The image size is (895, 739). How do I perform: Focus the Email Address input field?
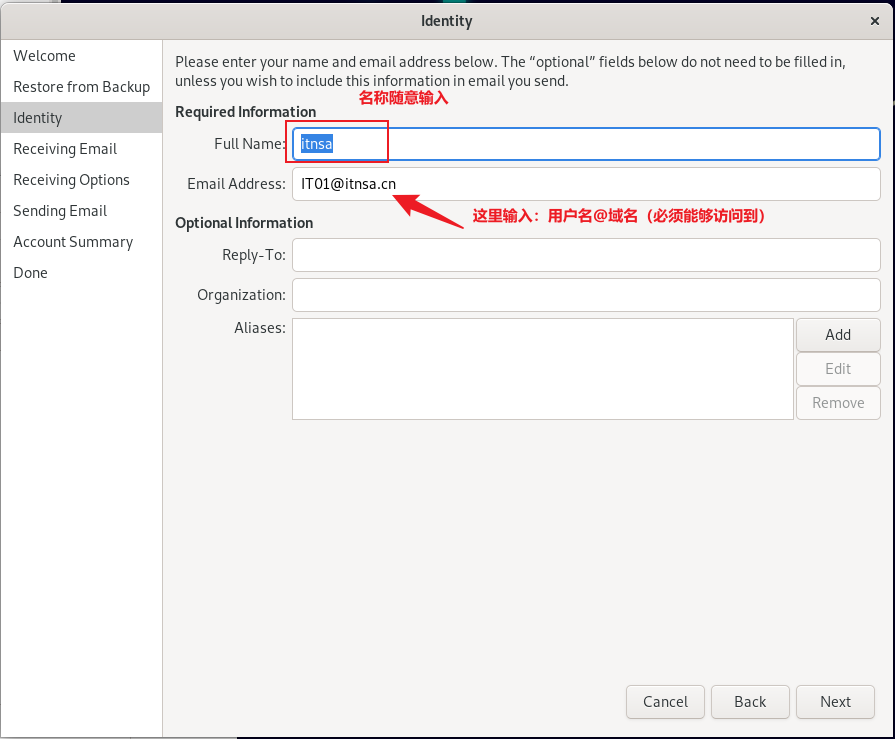click(586, 184)
